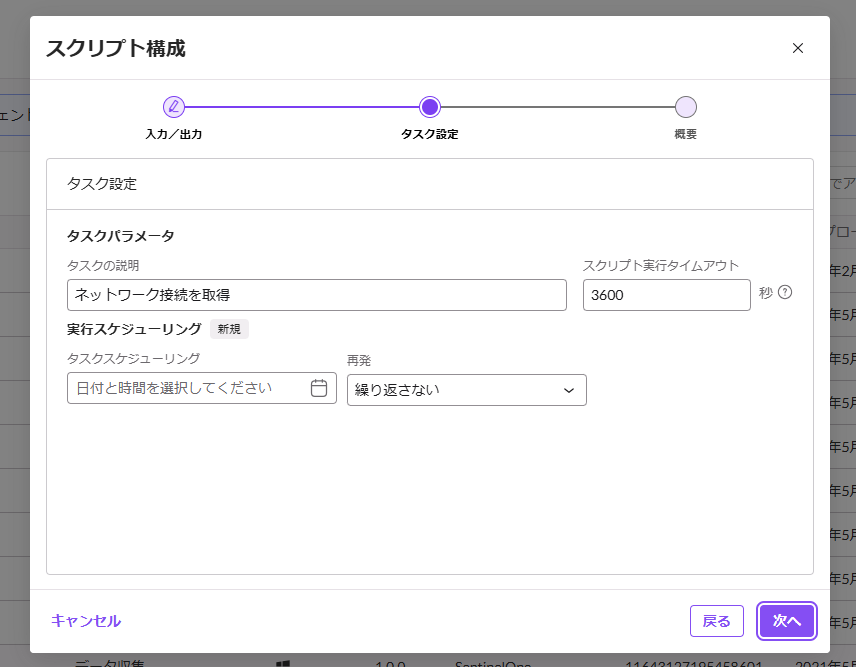Viewport: 856px width, 667px height.
Task: Click the 概要 step label
Action: [685, 134]
